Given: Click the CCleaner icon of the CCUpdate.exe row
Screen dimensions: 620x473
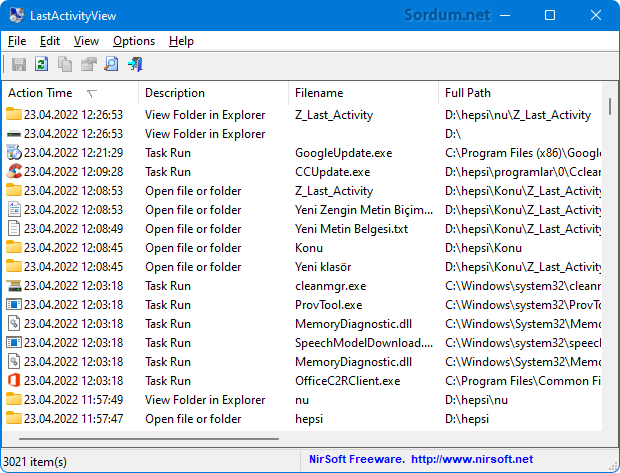Looking at the screenshot, I should [x=14, y=171].
